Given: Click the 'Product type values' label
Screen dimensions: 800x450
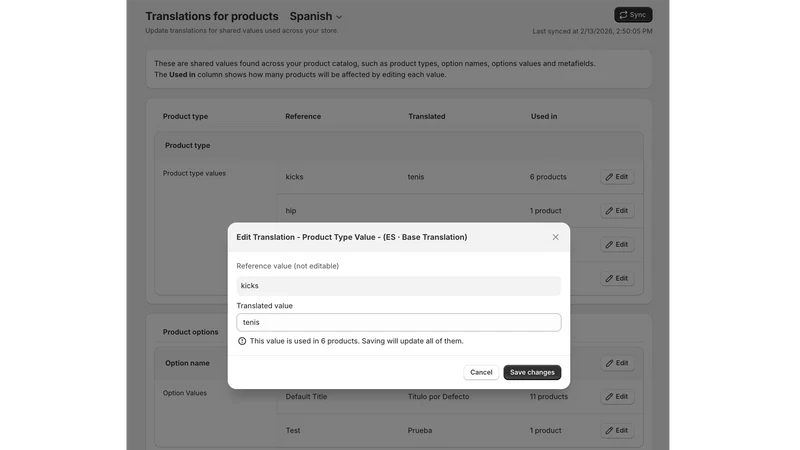Looking at the screenshot, I should pyautogui.click(x=194, y=173).
